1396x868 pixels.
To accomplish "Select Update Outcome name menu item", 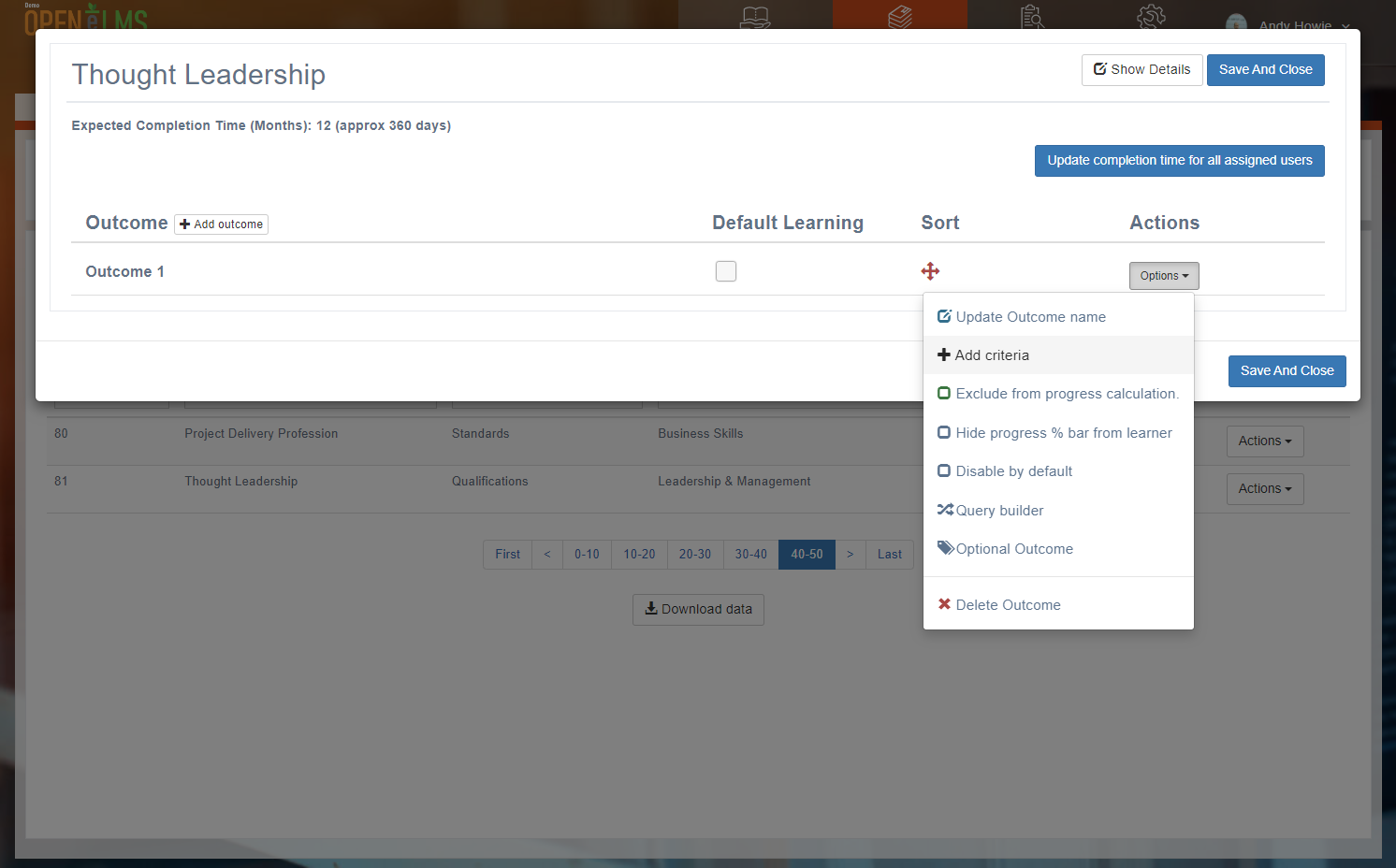I will pos(1058,317).
